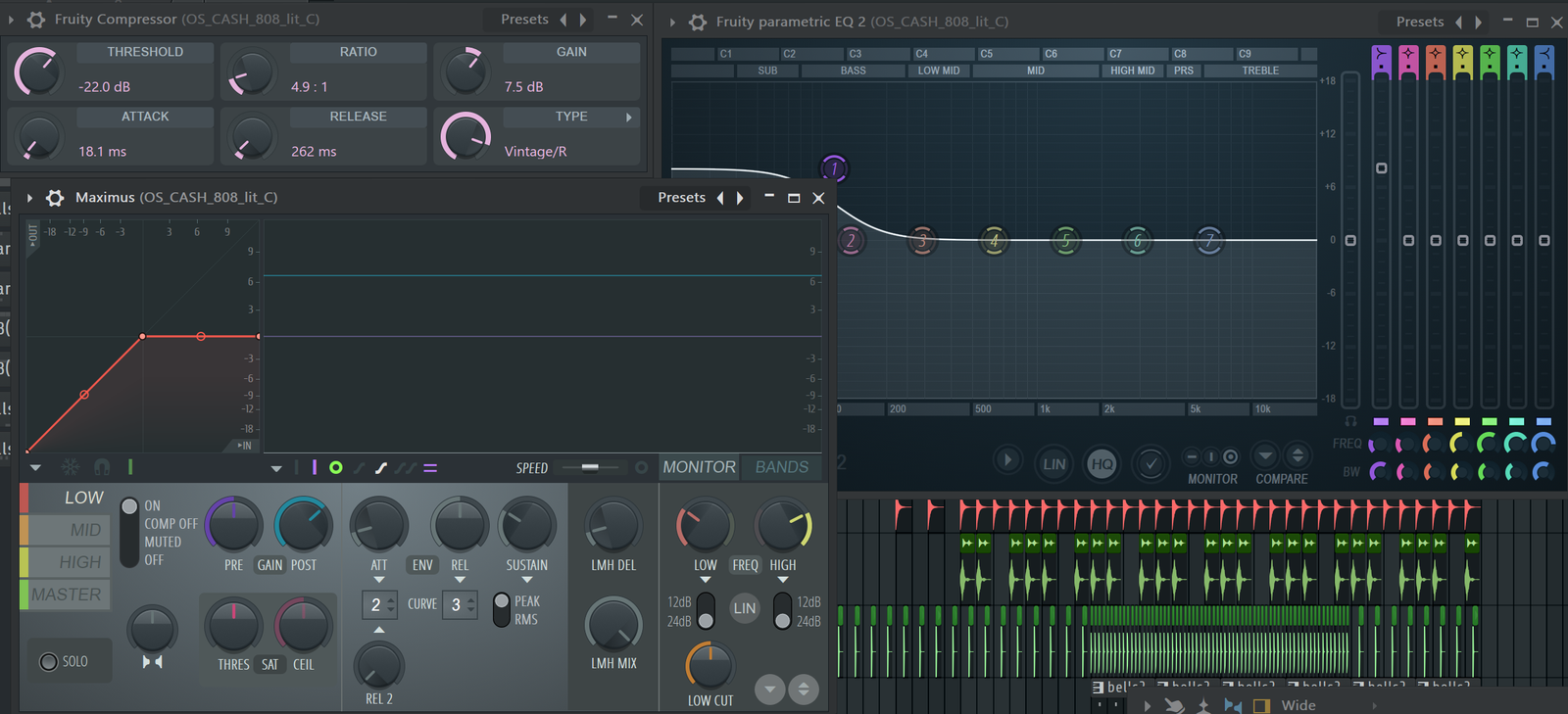Click the blue mirror icon beside Wide
This screenshot has width=1568, height=714.
pos(1233,705)
